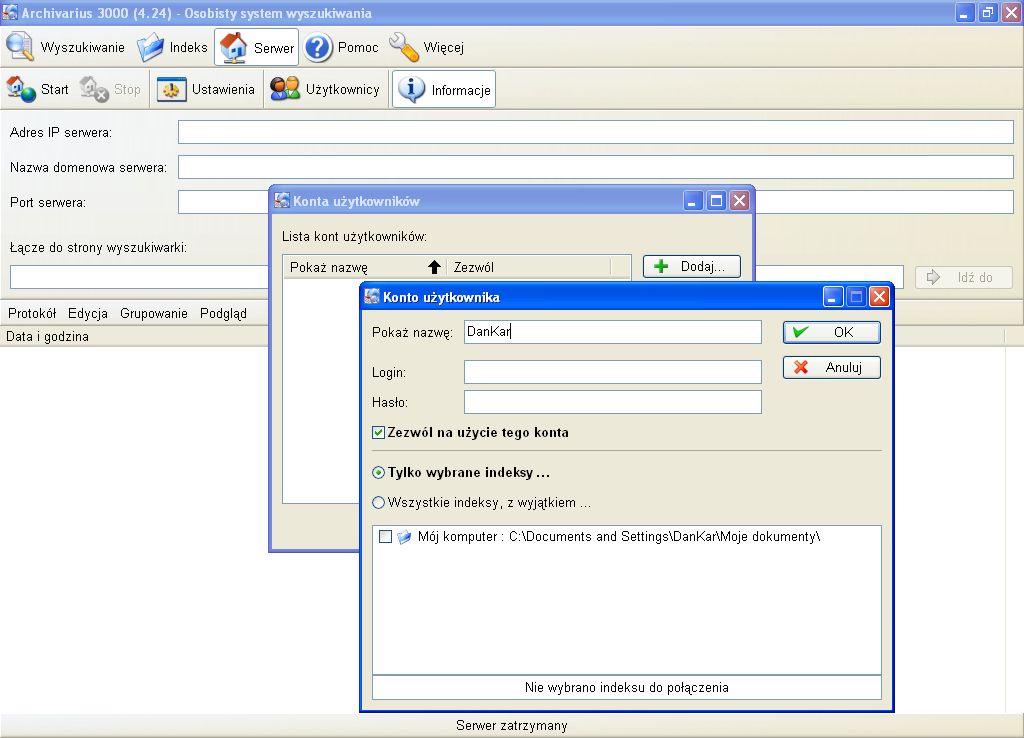Click the Pokaż nazwę sort arrow
The width and height of the screenshot is (1024, 738).
(434, 266)
